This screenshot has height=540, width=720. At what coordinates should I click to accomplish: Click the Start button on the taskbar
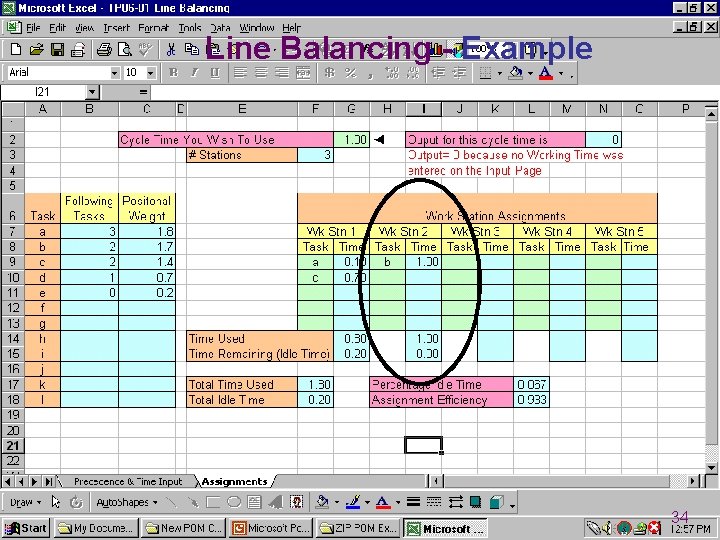click(26, 528)
